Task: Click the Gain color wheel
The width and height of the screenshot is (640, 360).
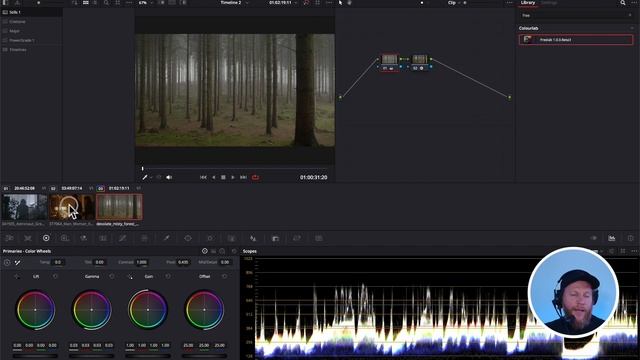Action: coord(148,310)
